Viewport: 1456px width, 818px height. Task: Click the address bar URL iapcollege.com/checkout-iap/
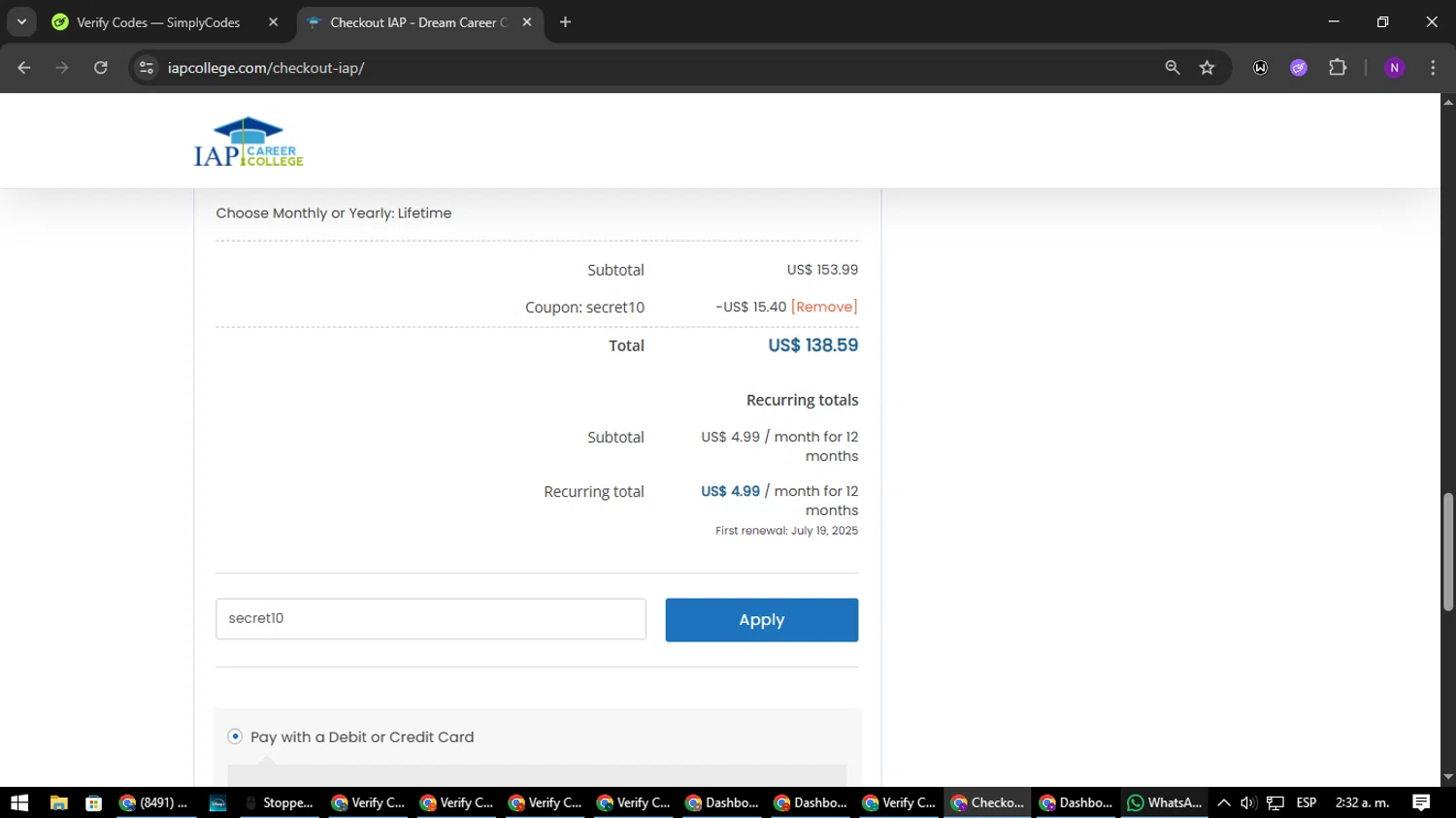click(266, 68)
